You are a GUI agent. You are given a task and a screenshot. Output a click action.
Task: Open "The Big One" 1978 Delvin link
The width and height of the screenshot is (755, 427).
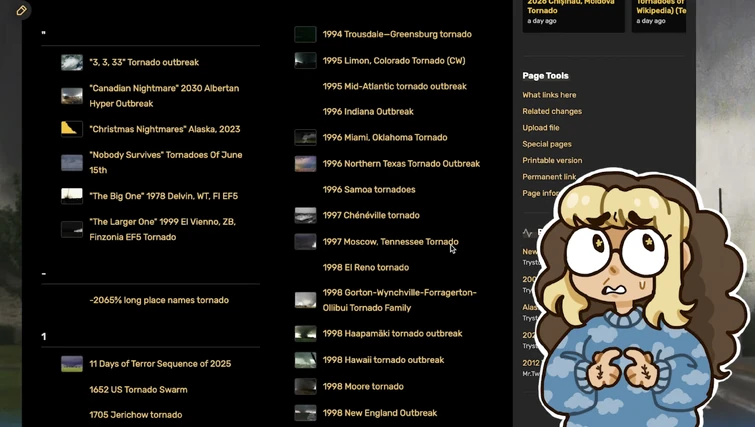[x=163, y=196]
